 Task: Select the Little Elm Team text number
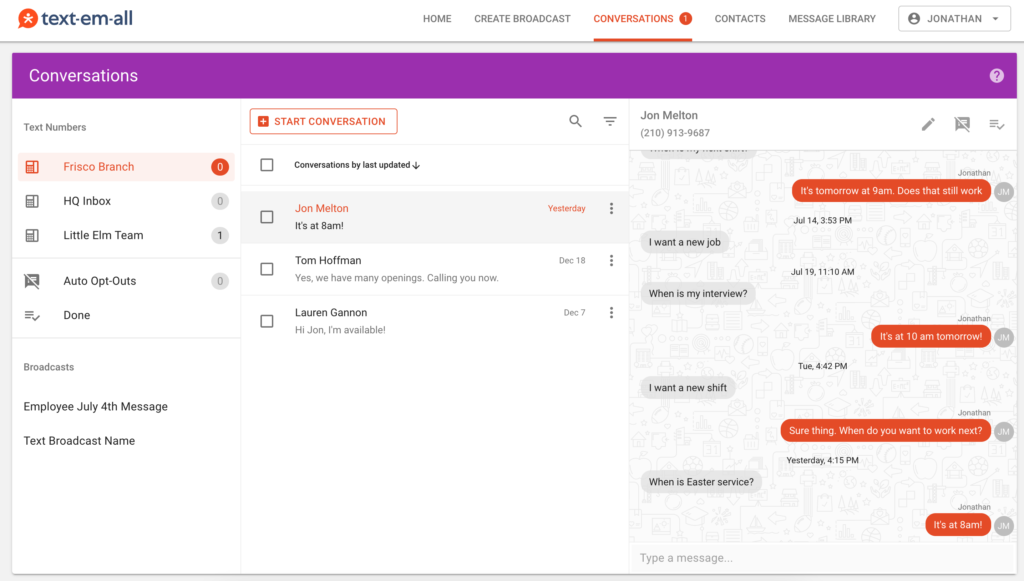103,235
